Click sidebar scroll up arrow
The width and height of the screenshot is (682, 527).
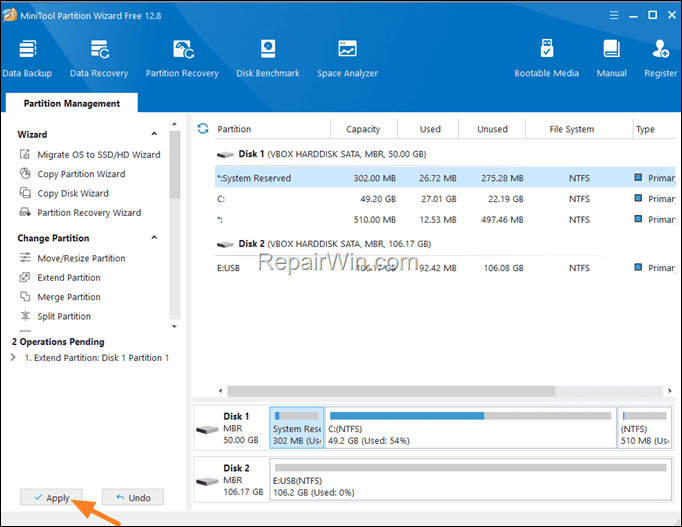(174, 124)
